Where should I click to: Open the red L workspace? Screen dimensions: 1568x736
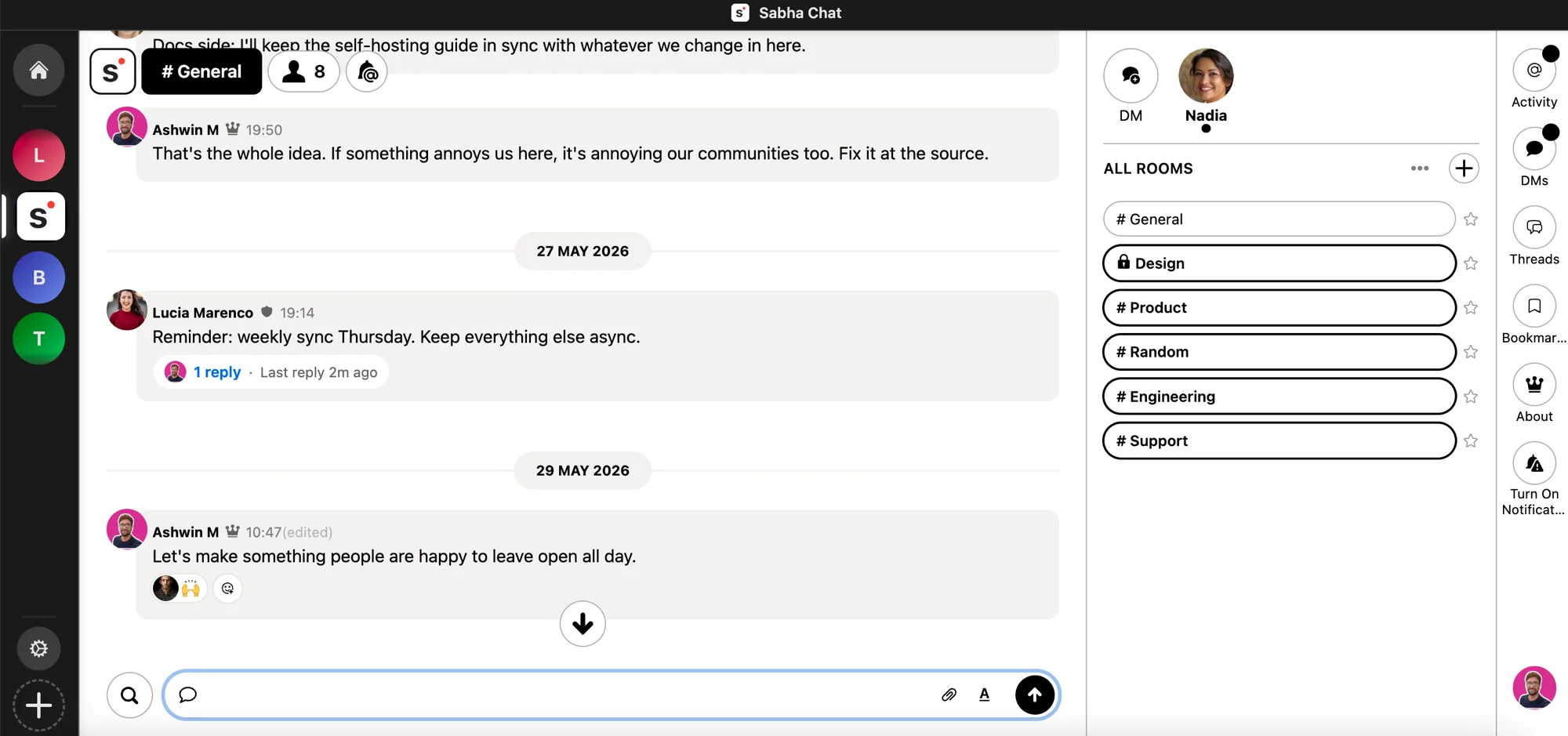click(38, 155)
